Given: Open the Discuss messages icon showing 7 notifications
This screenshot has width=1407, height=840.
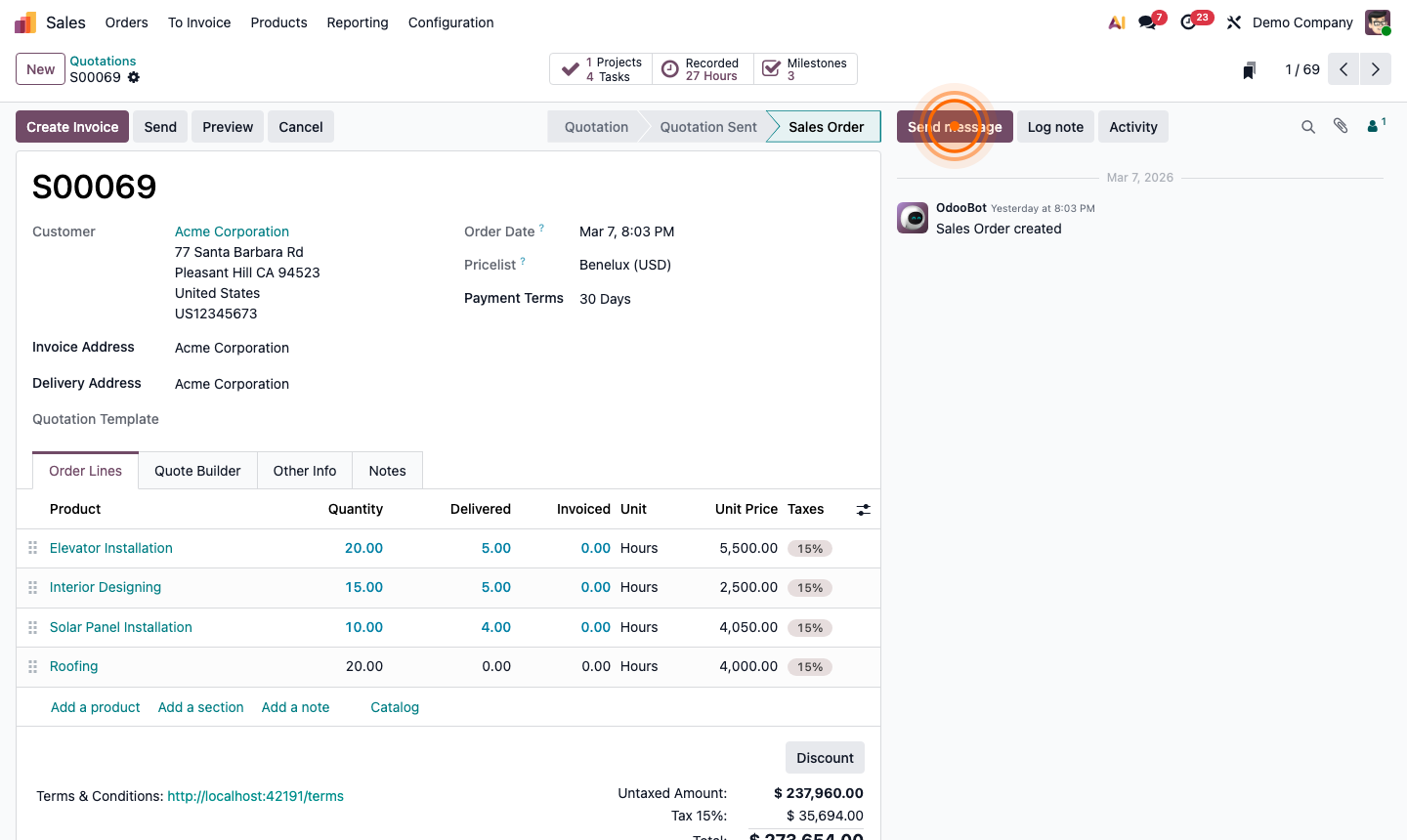Looking at the screenshot, I should coord(1146,21).
